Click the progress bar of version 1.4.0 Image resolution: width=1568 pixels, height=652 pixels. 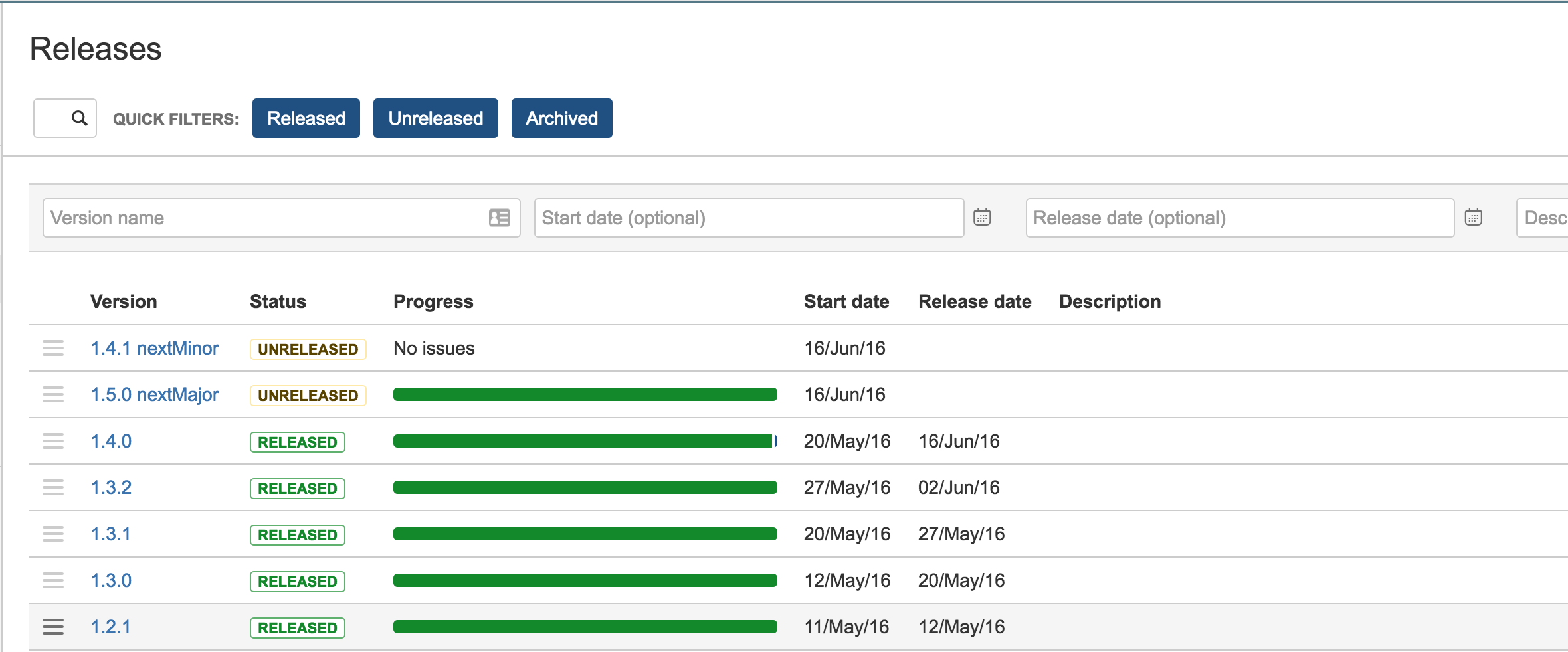[585, 441]
